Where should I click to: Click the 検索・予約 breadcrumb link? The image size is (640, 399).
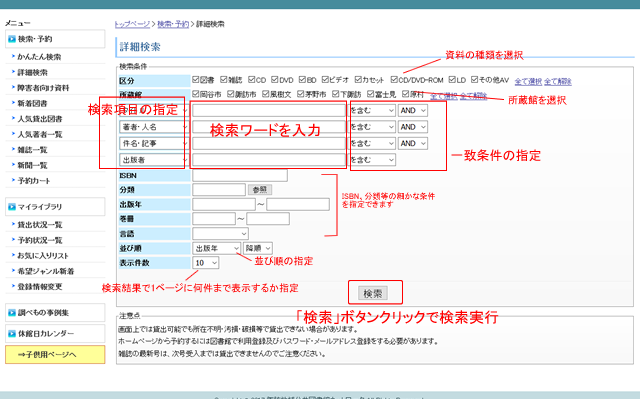pos(173,24)
